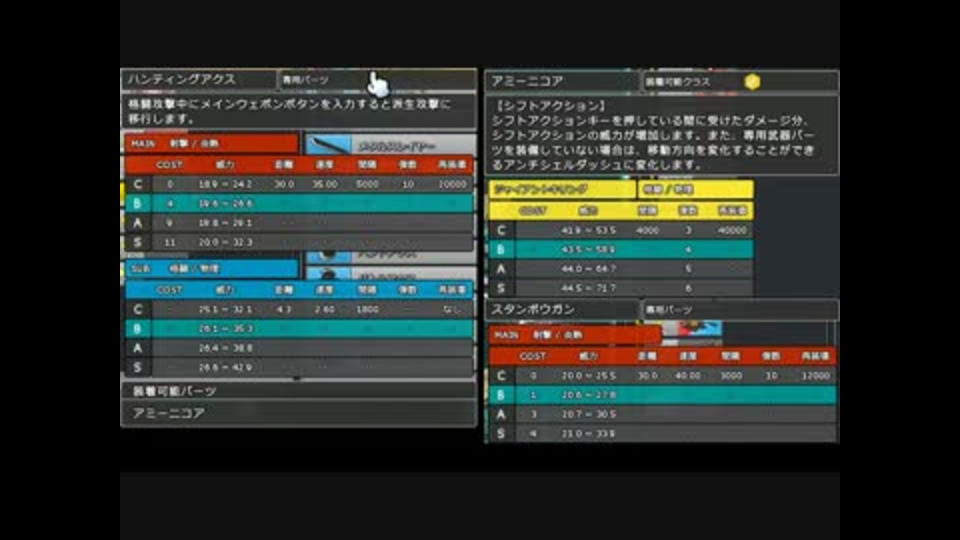Click 専用パーツ label beside ハンティングアクス

[306, 80]
